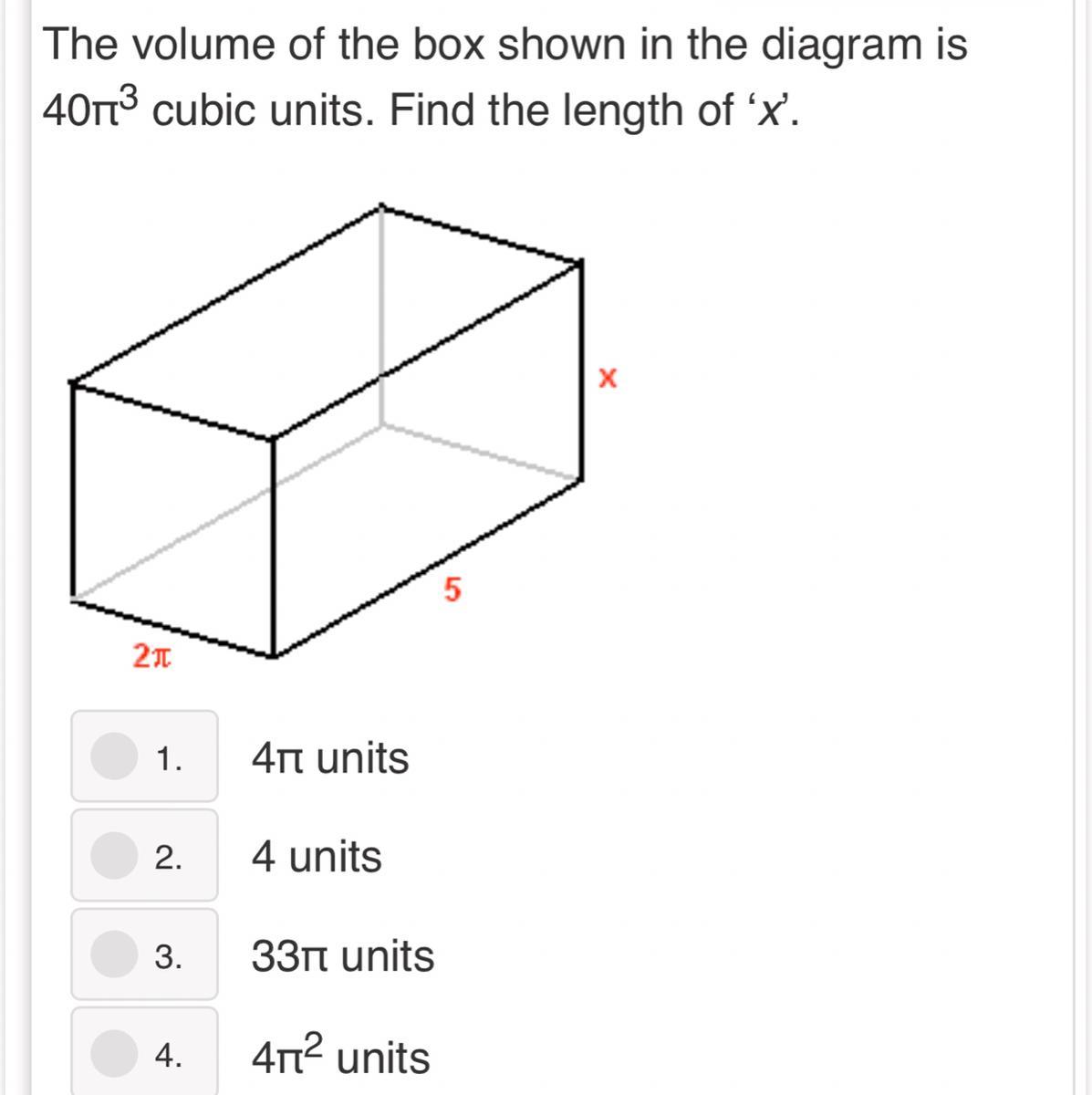Choose the answer text '33π units'
This screenshot has height=1095, width=1092.
pos(343,956)
